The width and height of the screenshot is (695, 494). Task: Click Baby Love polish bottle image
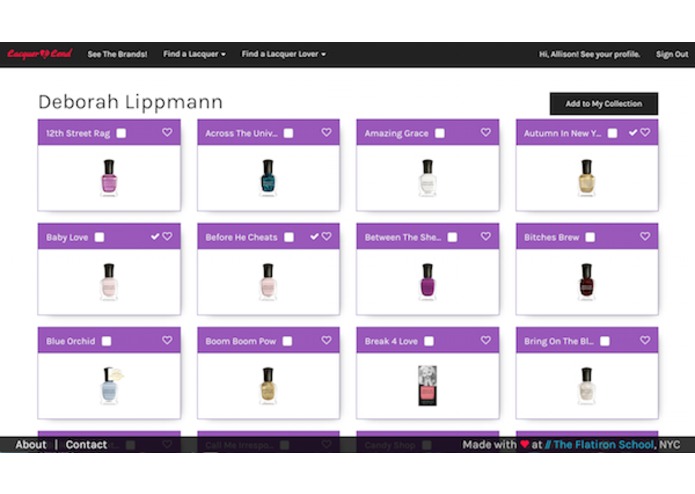click(109, 282)
